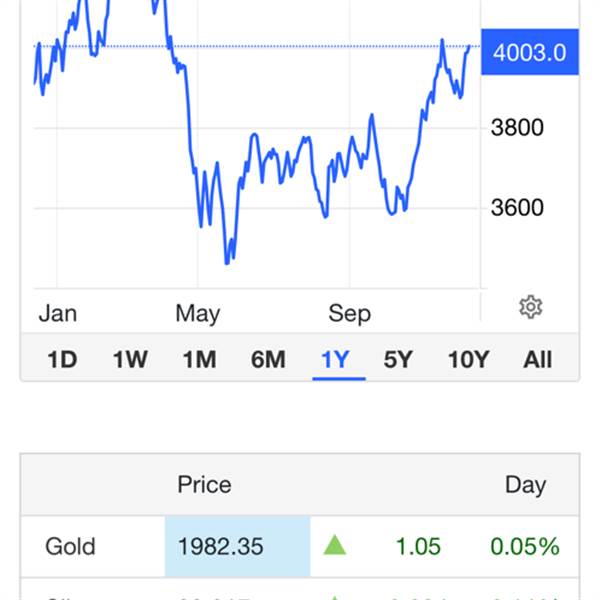Click the green up arrow beside Gold

coord(335,545)
